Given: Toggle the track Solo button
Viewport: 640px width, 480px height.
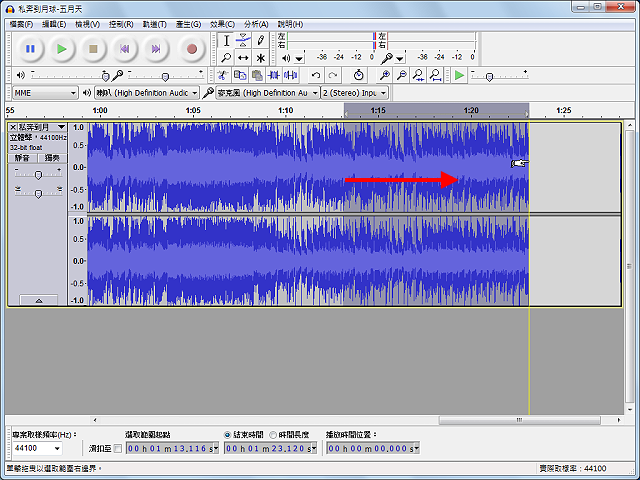Looking at the screenshot, I should click(52, 158).
